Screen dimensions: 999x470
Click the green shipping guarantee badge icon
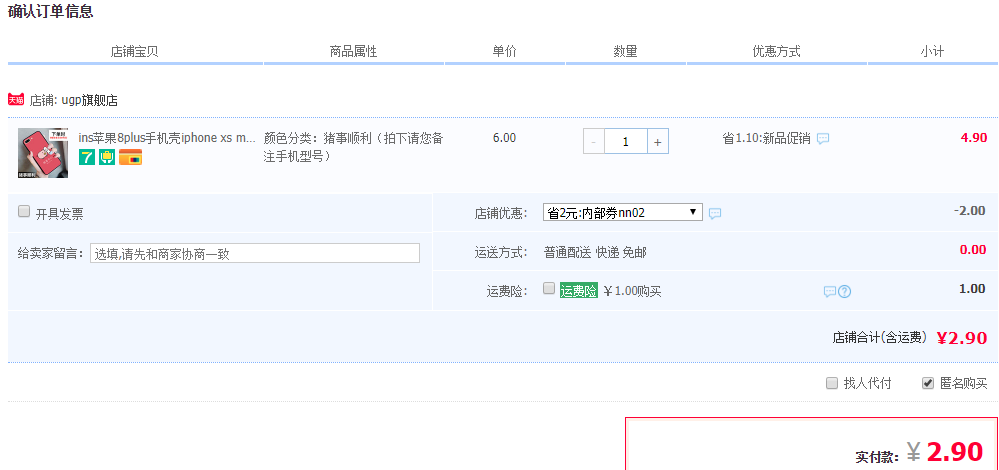click(107, 157)
